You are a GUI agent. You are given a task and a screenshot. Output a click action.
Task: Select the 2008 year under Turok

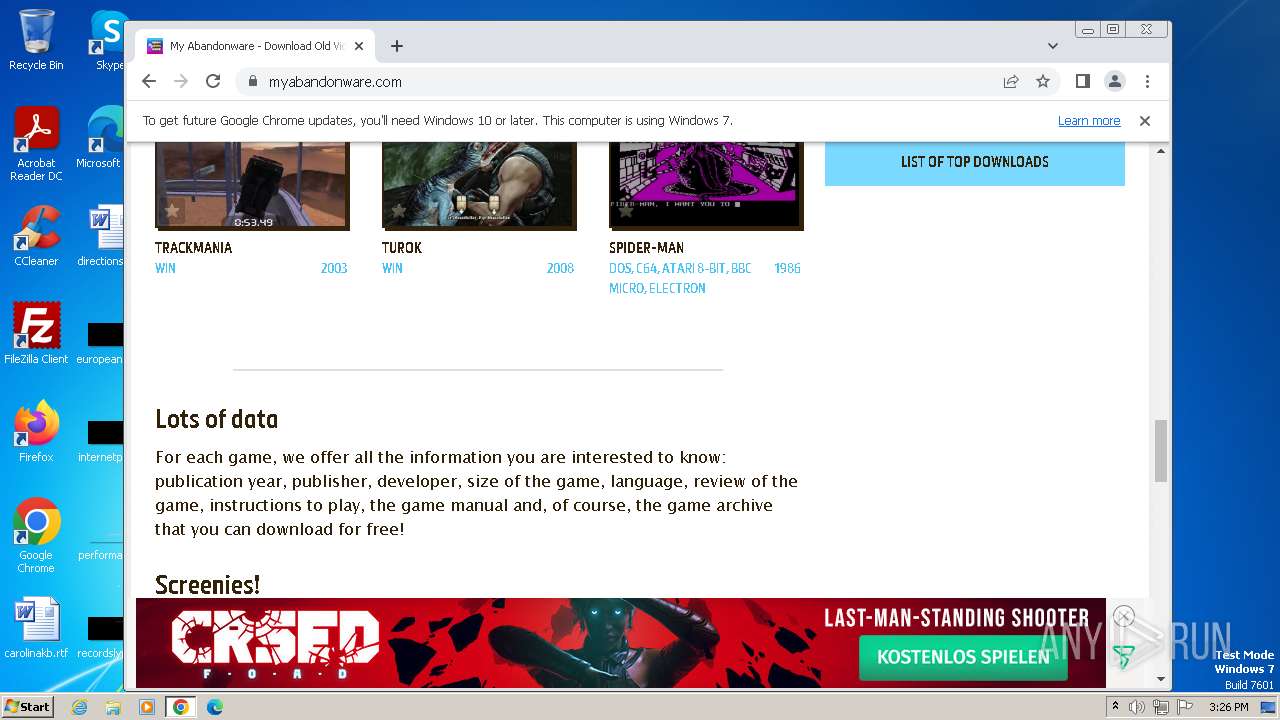560,269
